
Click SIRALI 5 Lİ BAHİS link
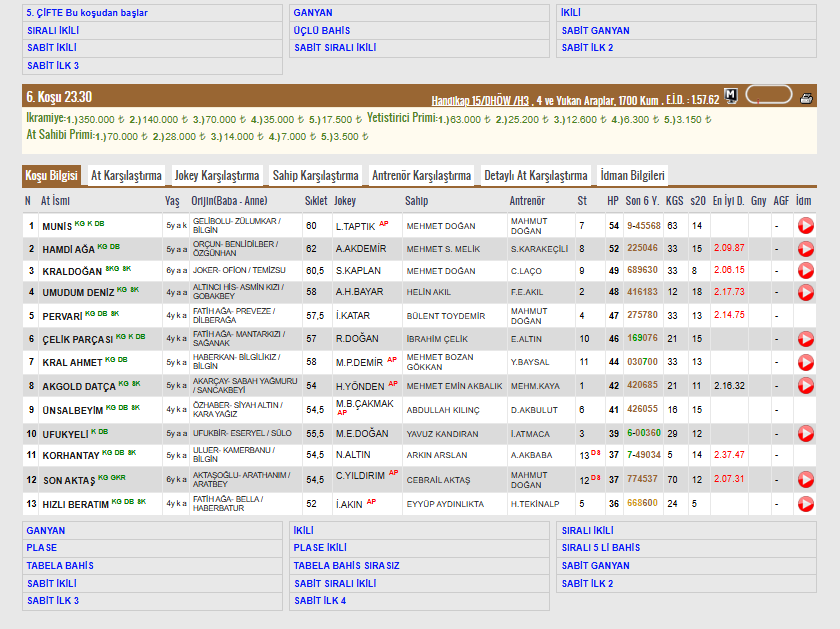[x=601, y=548]
